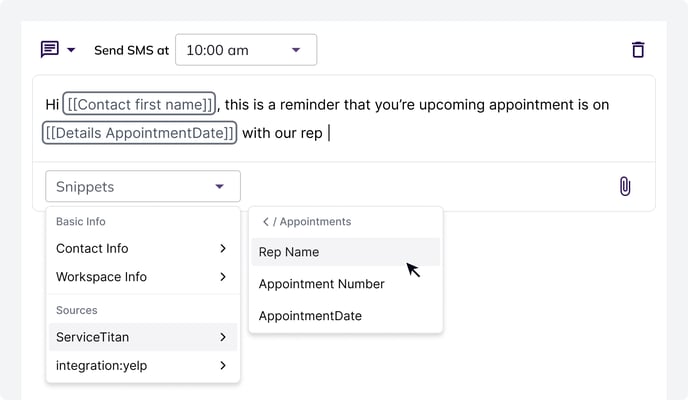
Task: Click the chevron beside Workspace Info
Action: (223, 276)
